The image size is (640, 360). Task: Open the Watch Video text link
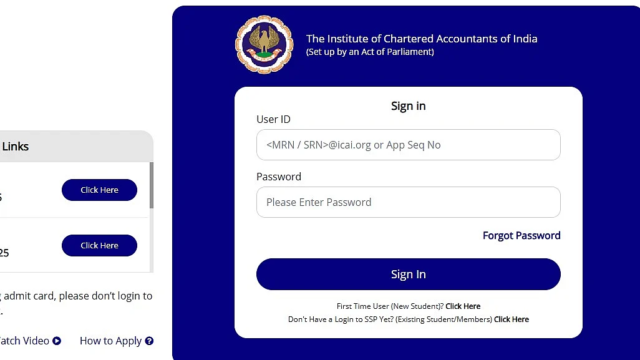click(x=24, y=341)
